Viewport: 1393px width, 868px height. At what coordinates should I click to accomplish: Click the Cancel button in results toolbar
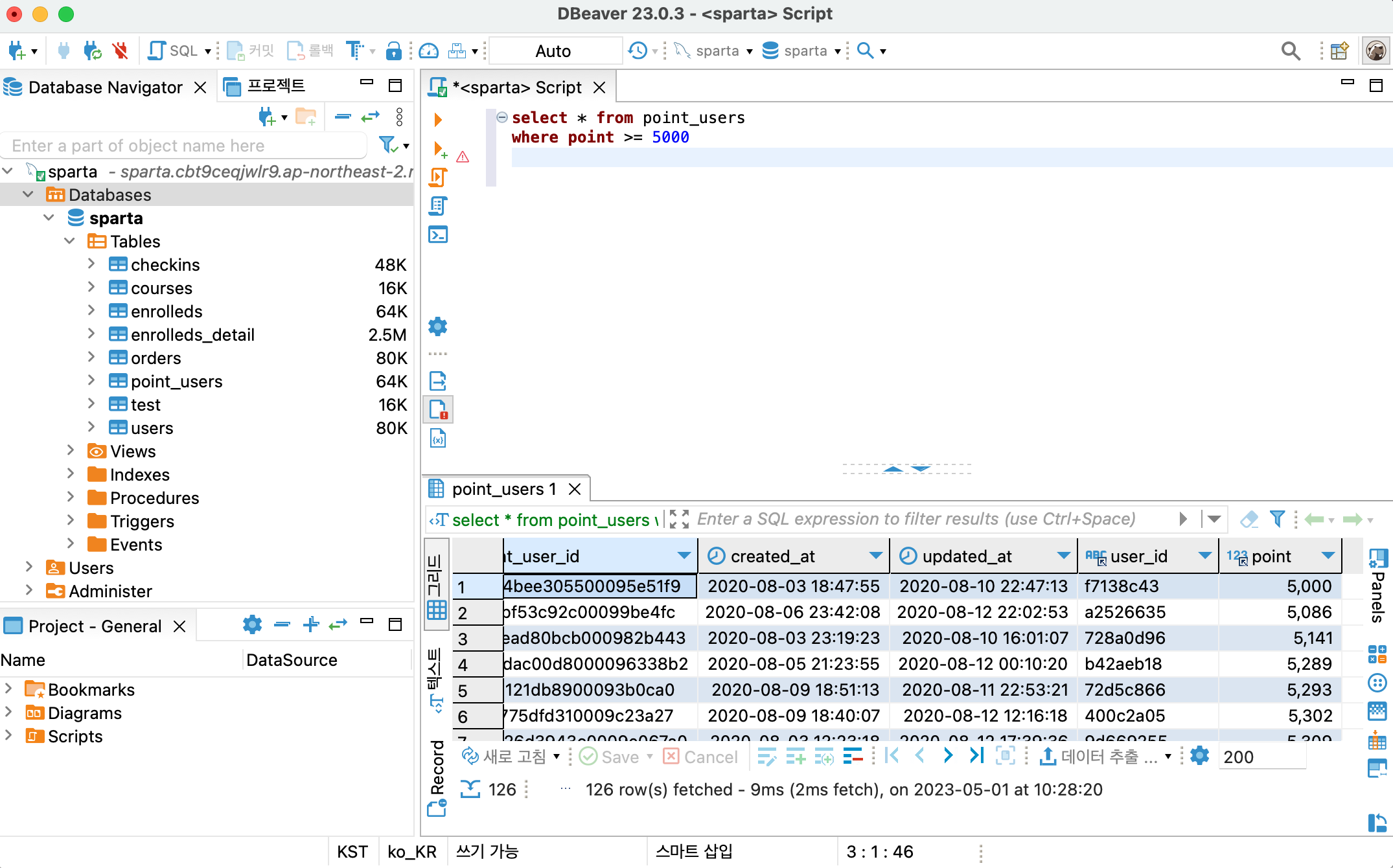(701, 757)
